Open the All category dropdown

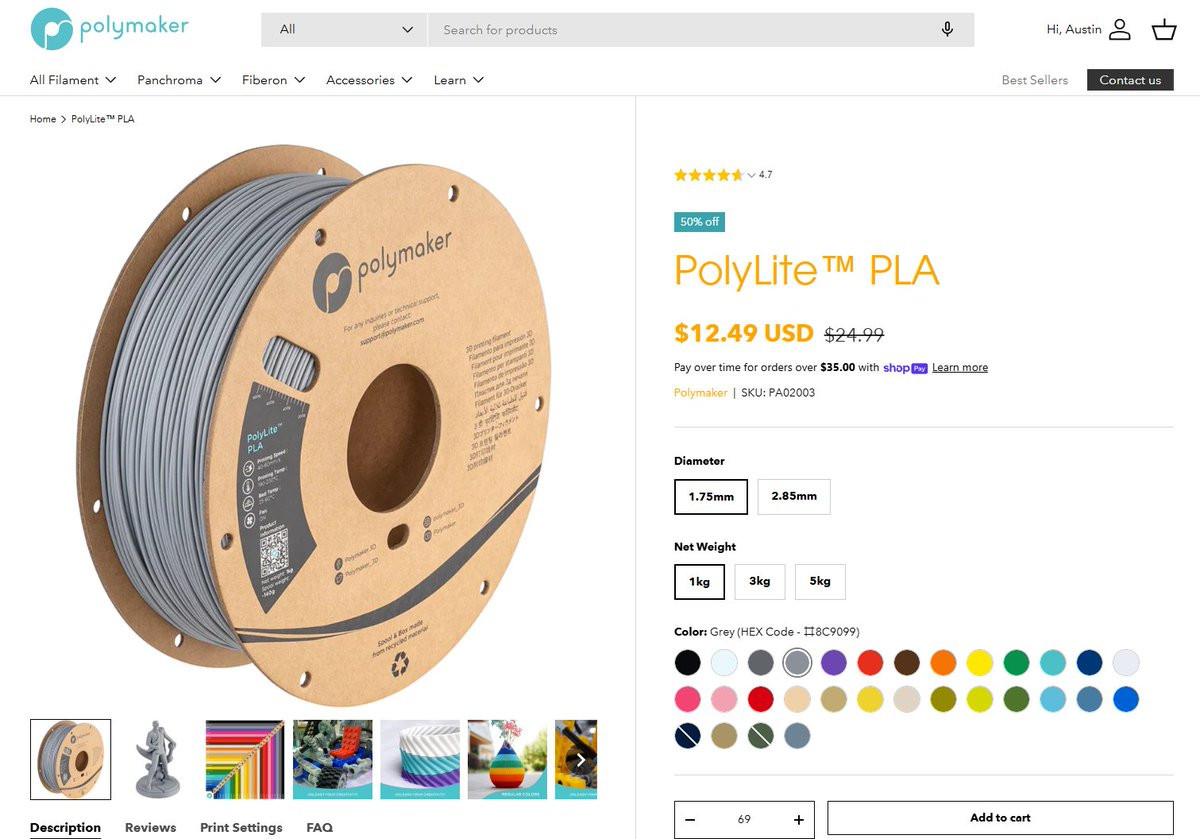click(x=344, y=30)
